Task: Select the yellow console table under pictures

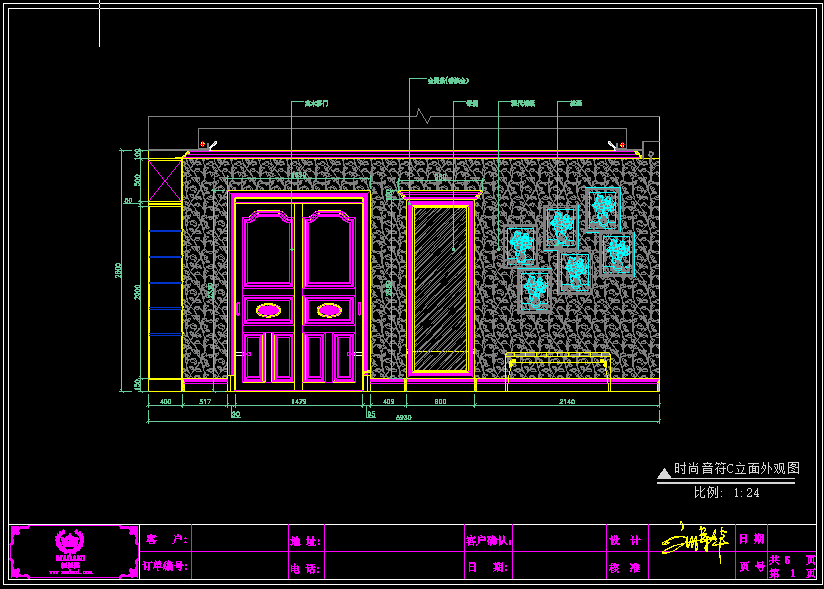Action: coord(558,371)
